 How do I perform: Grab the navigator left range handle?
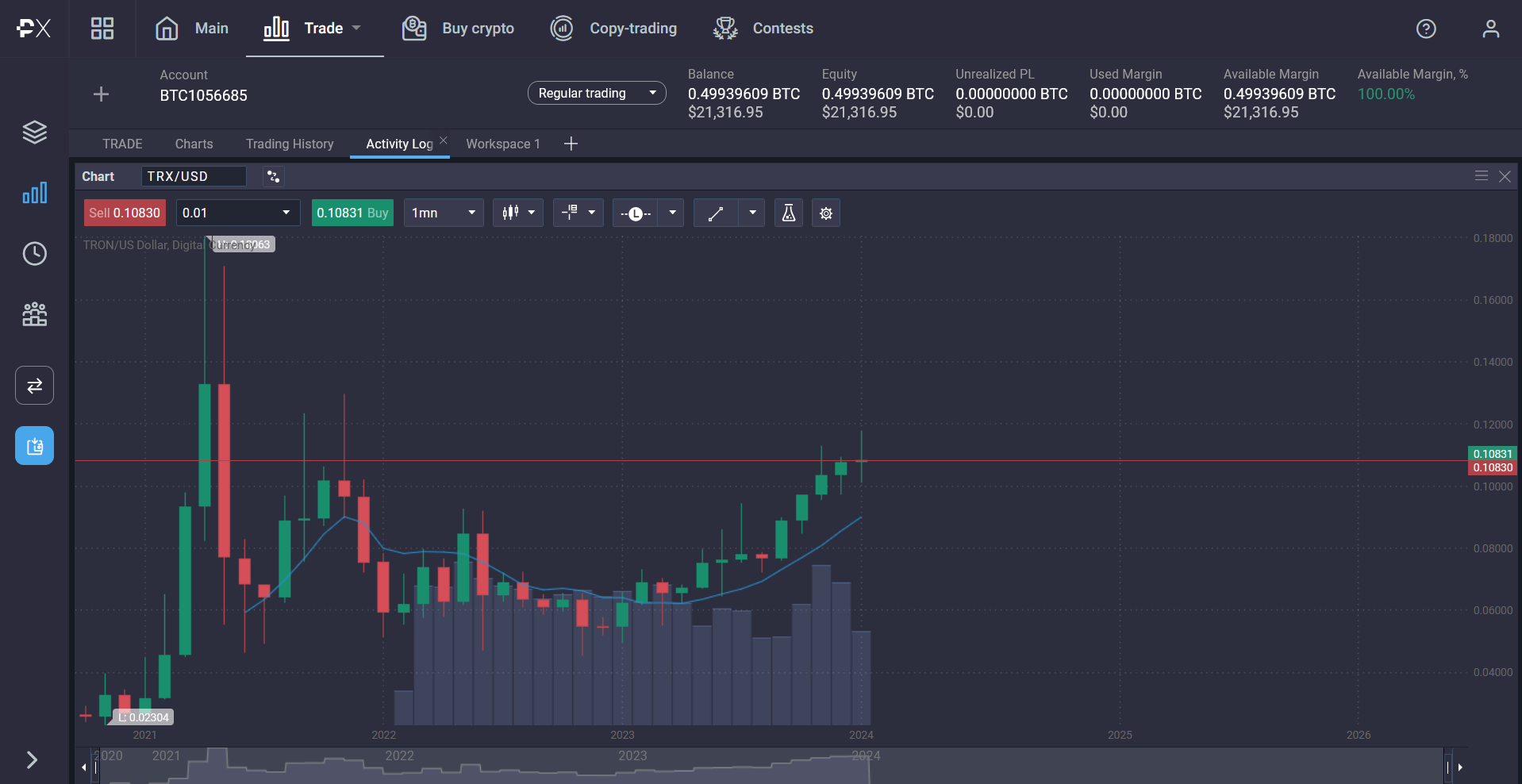click(95, 767)
